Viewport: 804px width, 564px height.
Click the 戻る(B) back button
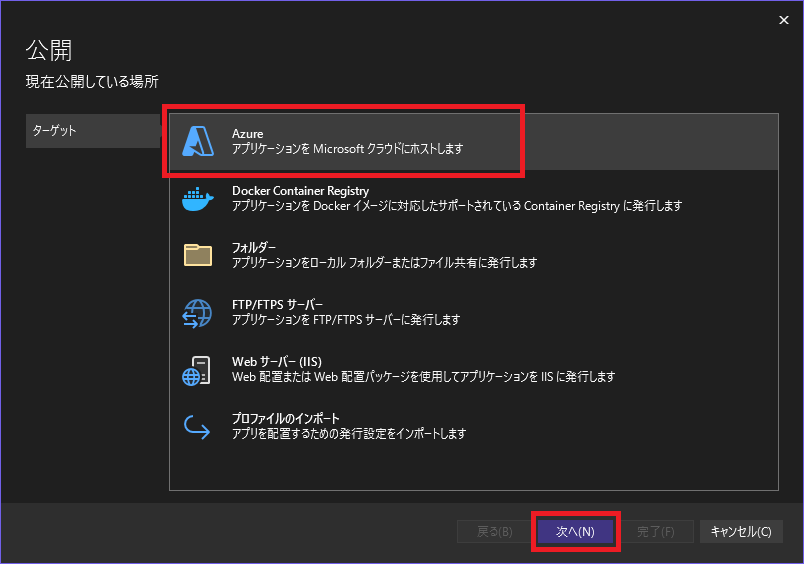(494, 532)
